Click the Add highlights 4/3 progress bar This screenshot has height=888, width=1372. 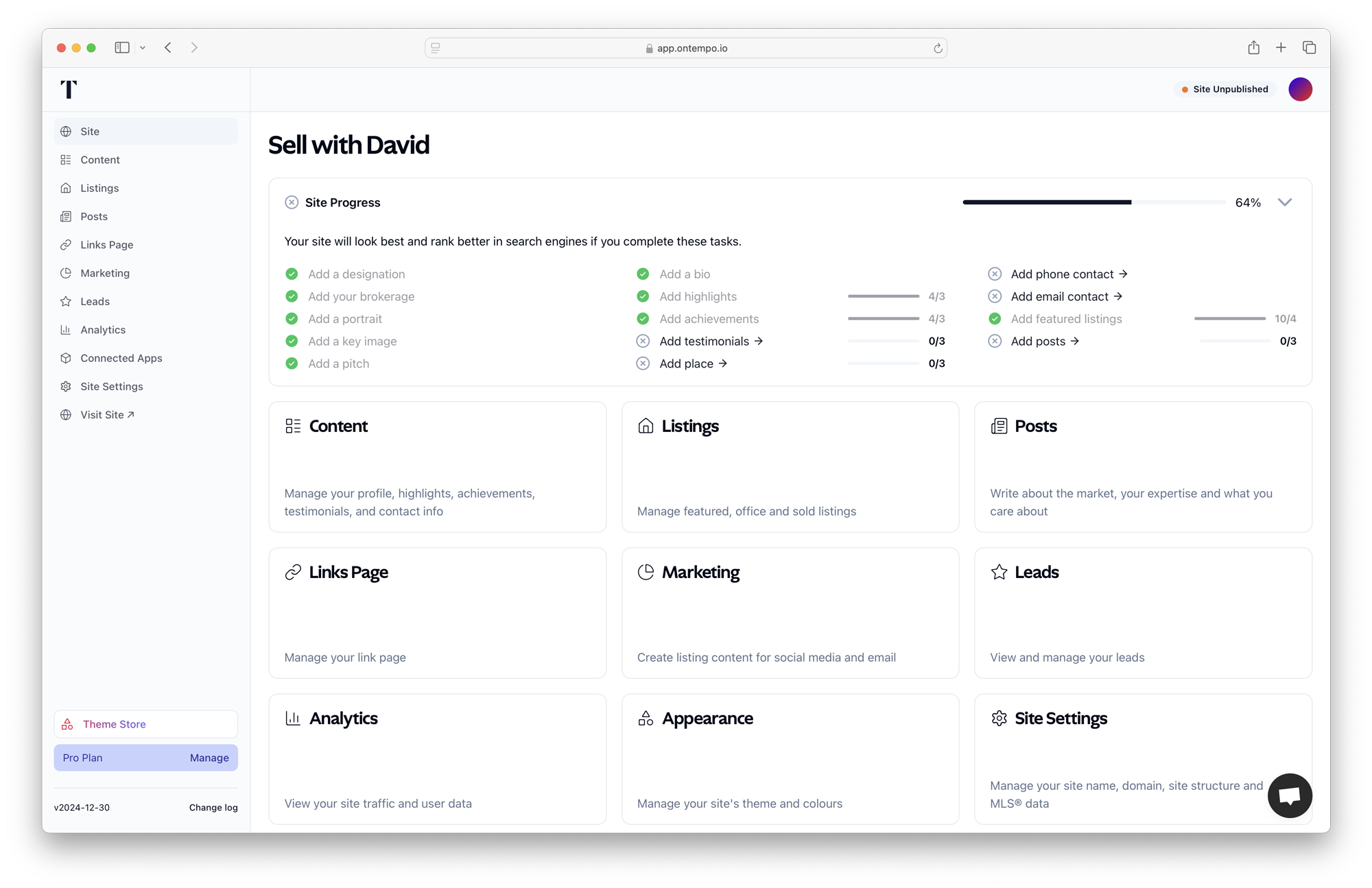pyautogui.click(x=884, y=296)
